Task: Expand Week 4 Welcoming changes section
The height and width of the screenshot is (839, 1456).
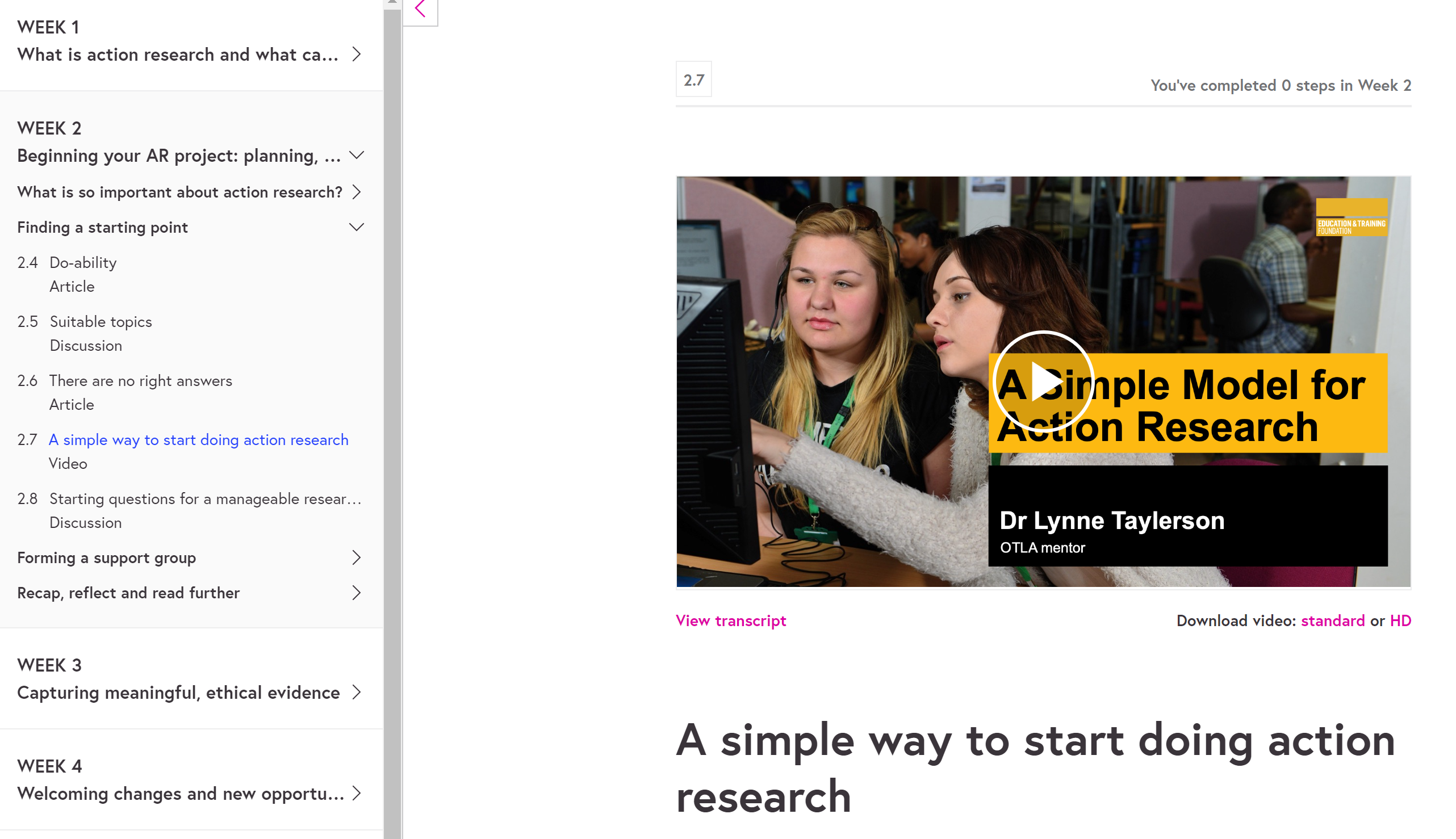Action: 357,793
